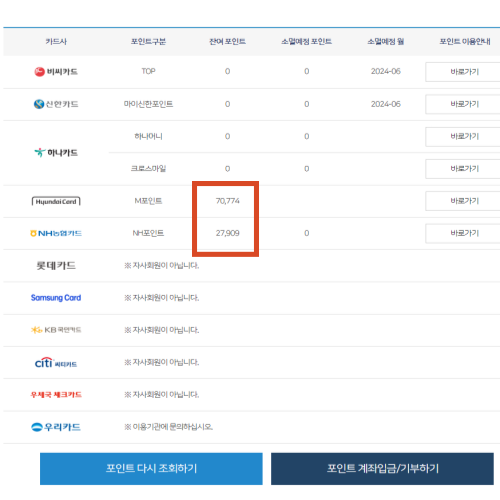
Task: Click 하나머니 expiring points value 0
Action: tap(307, 136)
